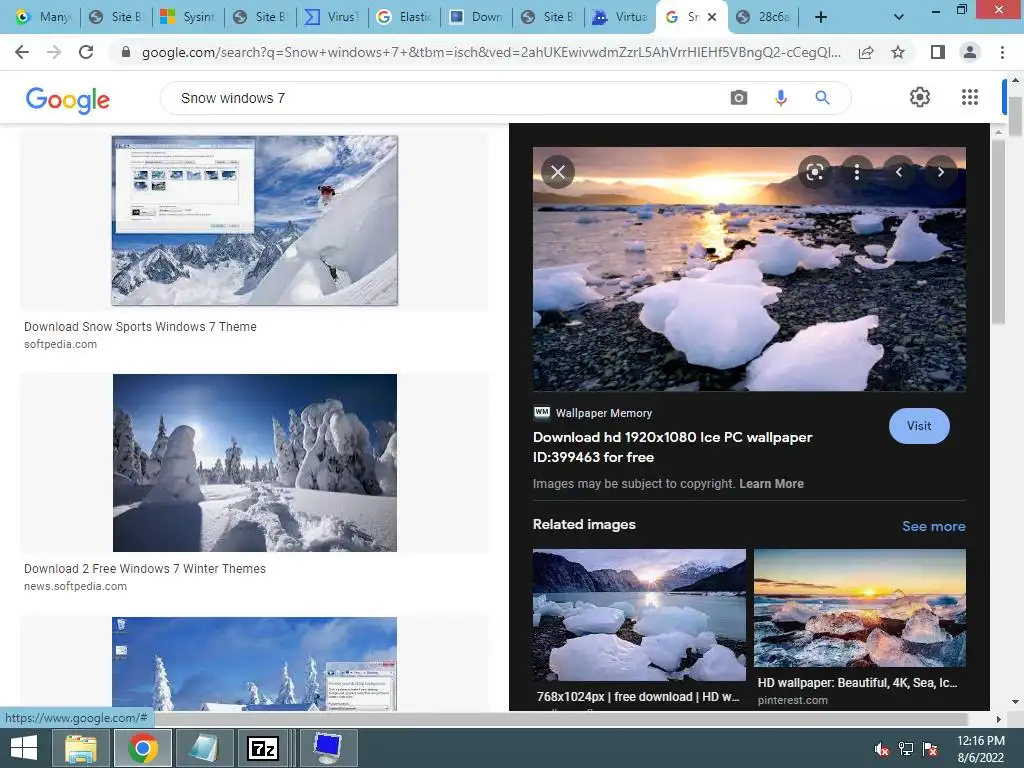1024x768 pixels.
Task: Click See more related images
Action: pos(933,526)
